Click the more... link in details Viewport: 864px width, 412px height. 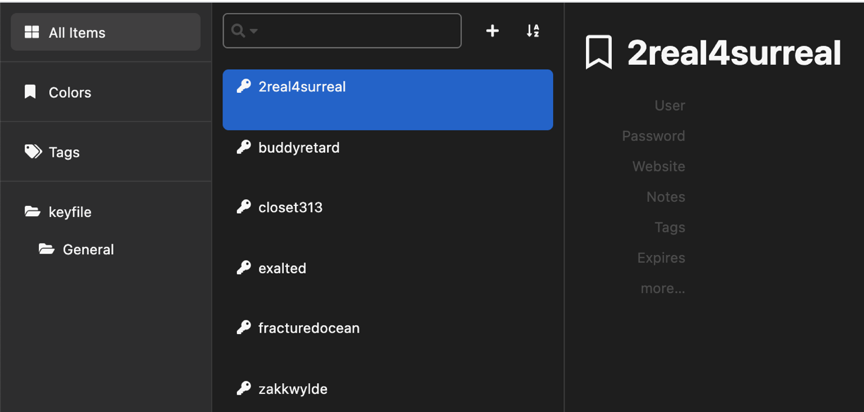point(662,288)
